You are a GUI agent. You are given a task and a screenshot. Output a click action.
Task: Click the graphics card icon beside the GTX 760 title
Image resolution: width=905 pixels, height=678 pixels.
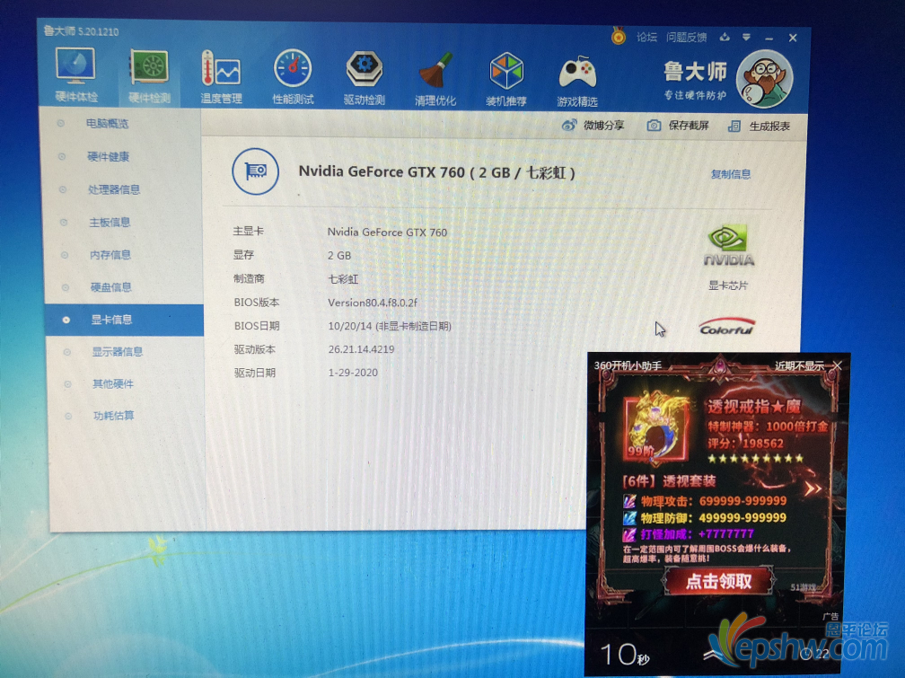(x=255, y=171)
